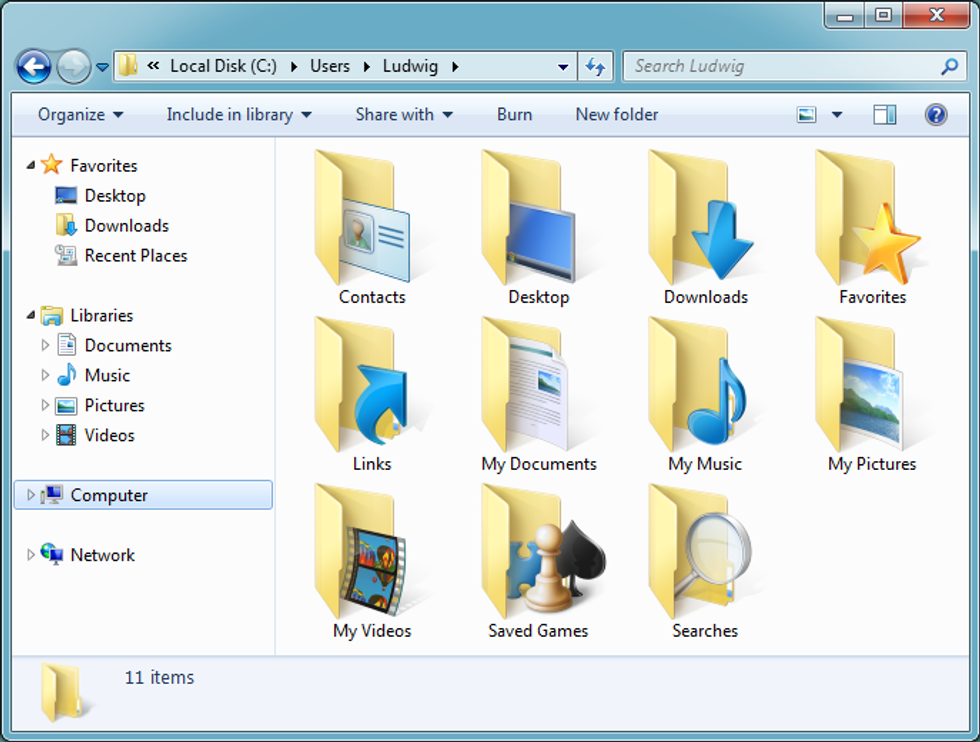This screenshot has width=980, height=742.
Task: Toggle the preview pane button
Action: (x=884, y=114)
